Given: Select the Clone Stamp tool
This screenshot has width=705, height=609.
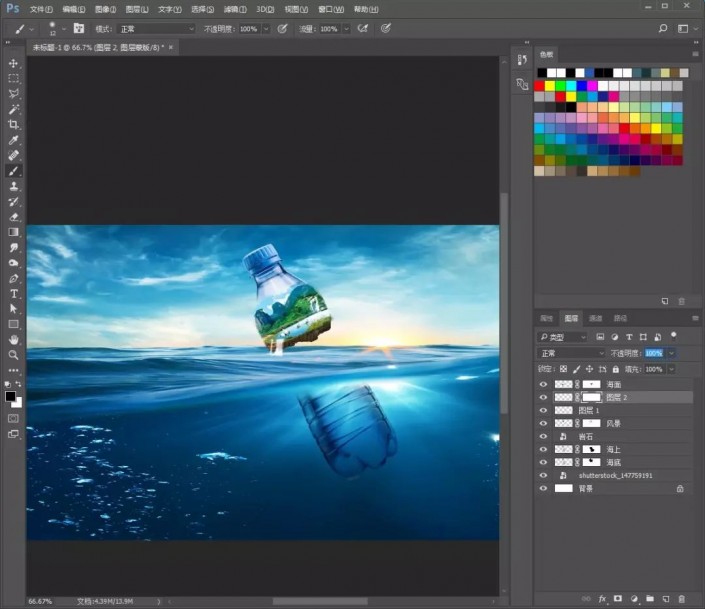Looking at the screenshot, I should coord(13,186).
